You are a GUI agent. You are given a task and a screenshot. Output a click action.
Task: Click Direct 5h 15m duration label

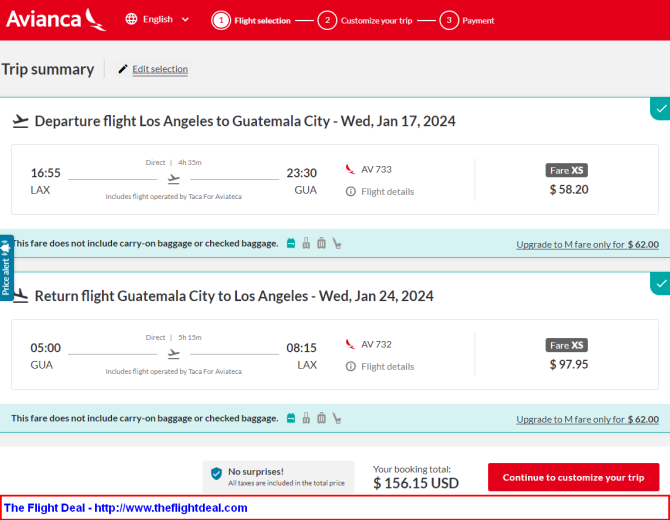tap(173, 338)
